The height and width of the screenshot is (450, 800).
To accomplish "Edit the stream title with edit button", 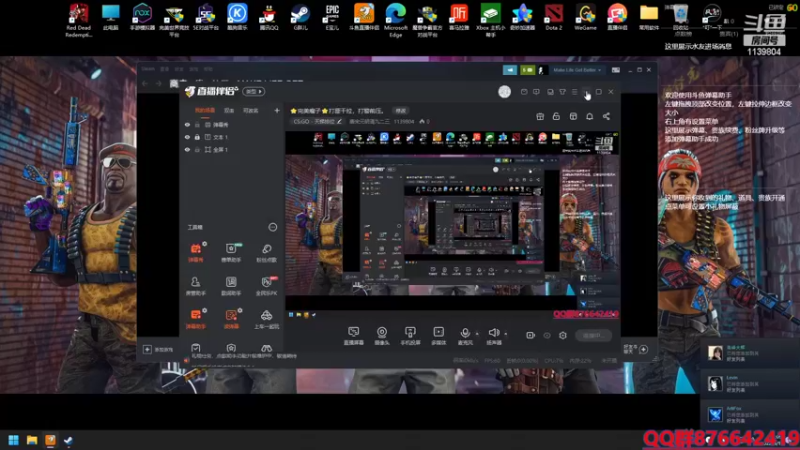I will (x=401, y=111).
